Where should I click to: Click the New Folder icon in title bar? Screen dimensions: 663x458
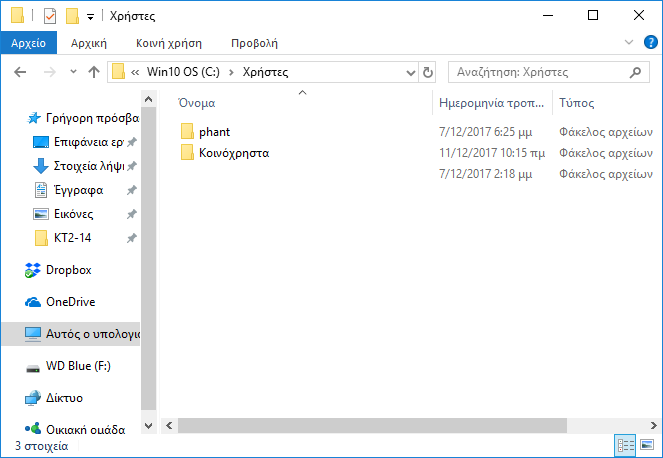coord(72,16)
